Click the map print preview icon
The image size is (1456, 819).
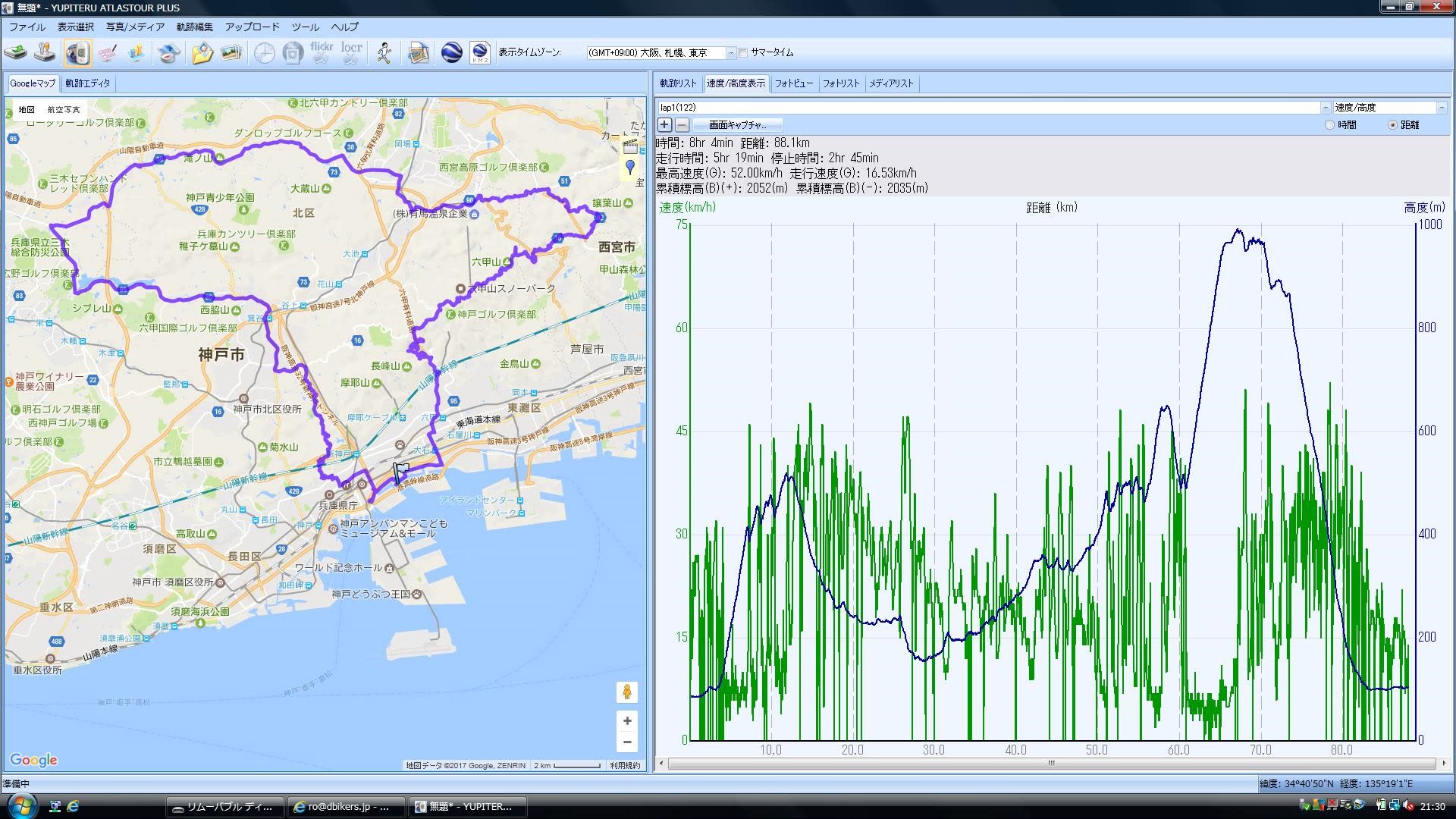pyautogui.click(x=418, y=53)
